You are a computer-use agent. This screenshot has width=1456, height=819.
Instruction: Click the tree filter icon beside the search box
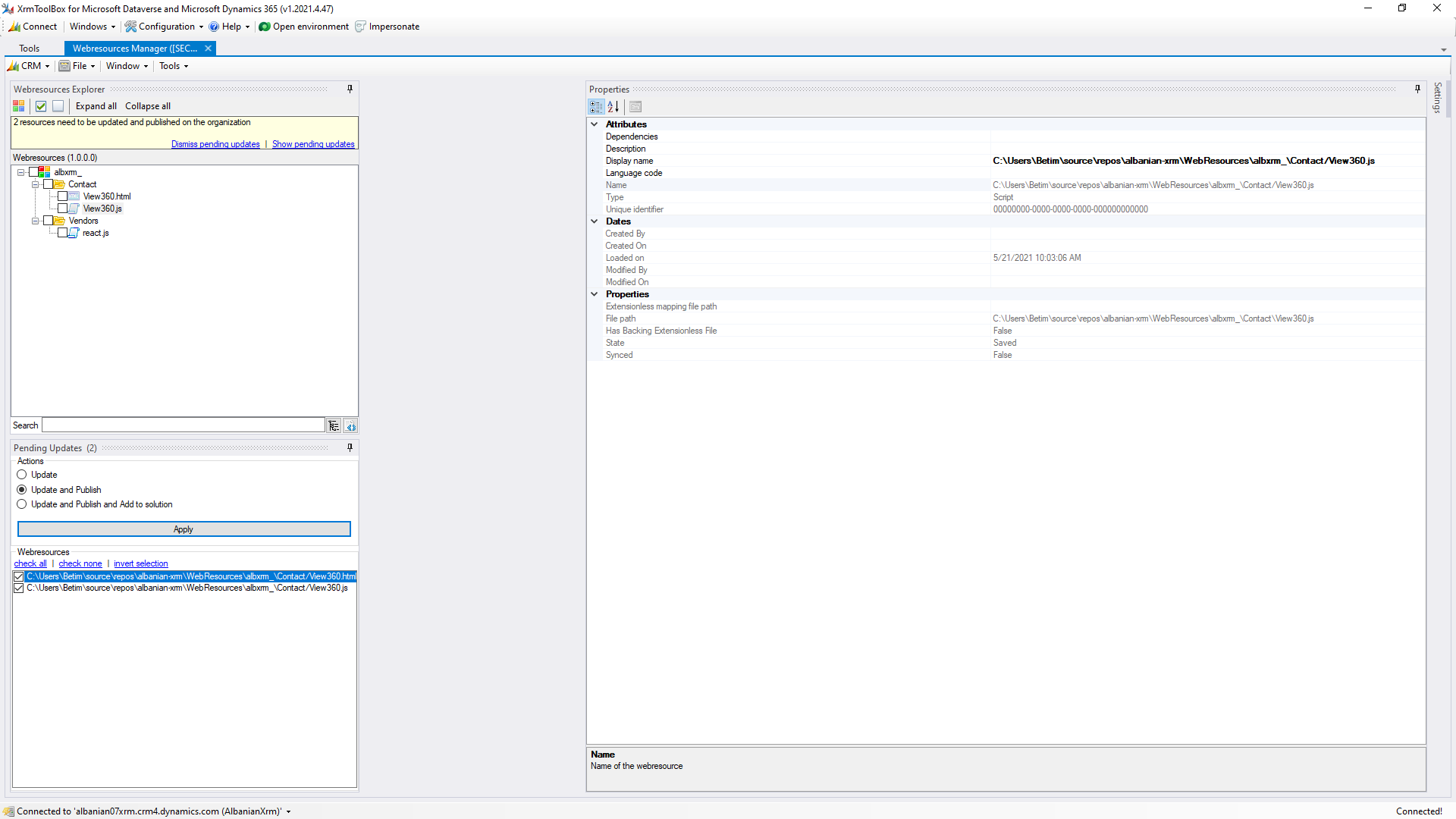(x=334, y=425)
